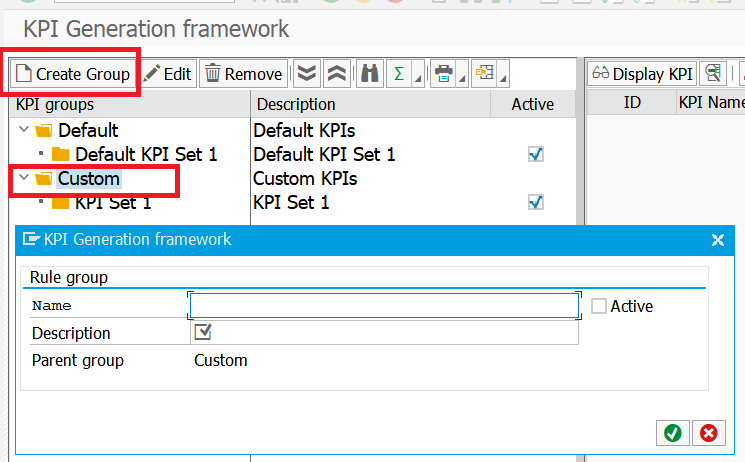Click the Create Group button

pos(71,74)
